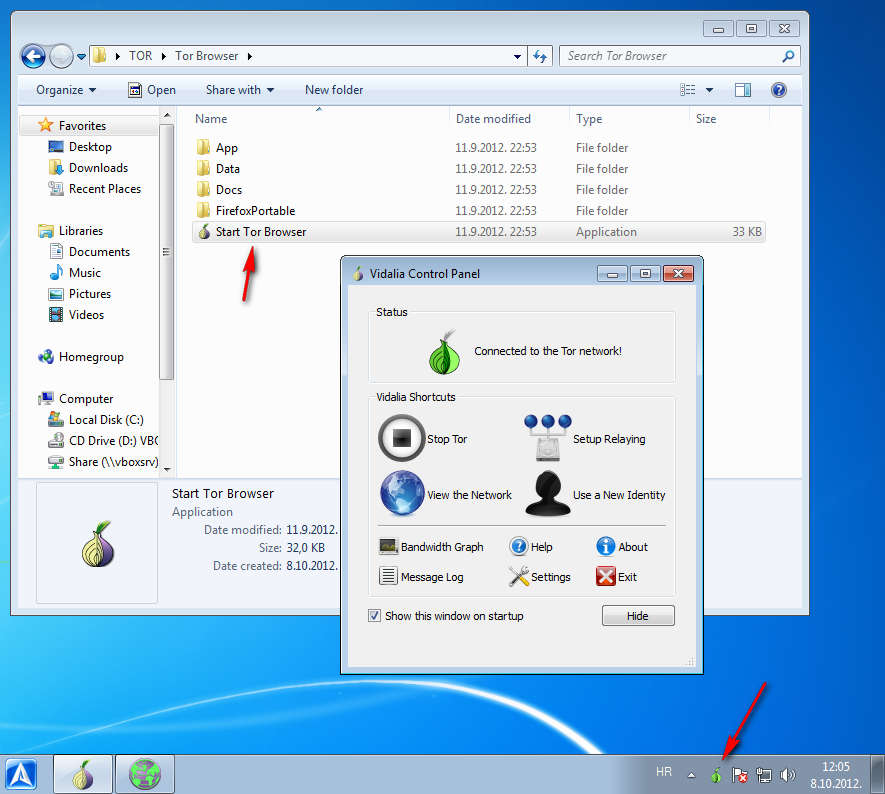Sort files by Date modified column

coord(493,119)
